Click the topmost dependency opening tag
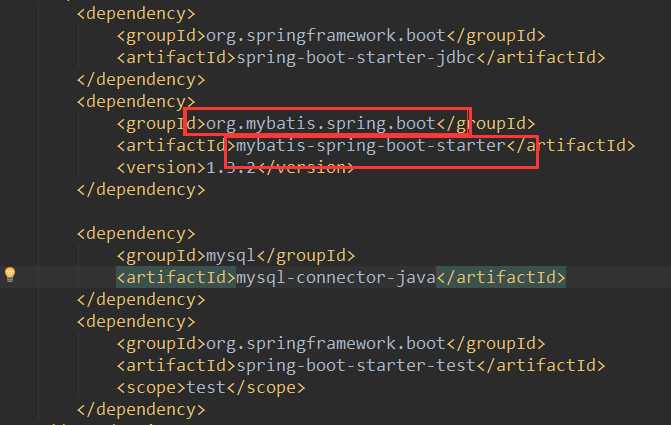Screen dimensions: 671x425 (136, 14)
